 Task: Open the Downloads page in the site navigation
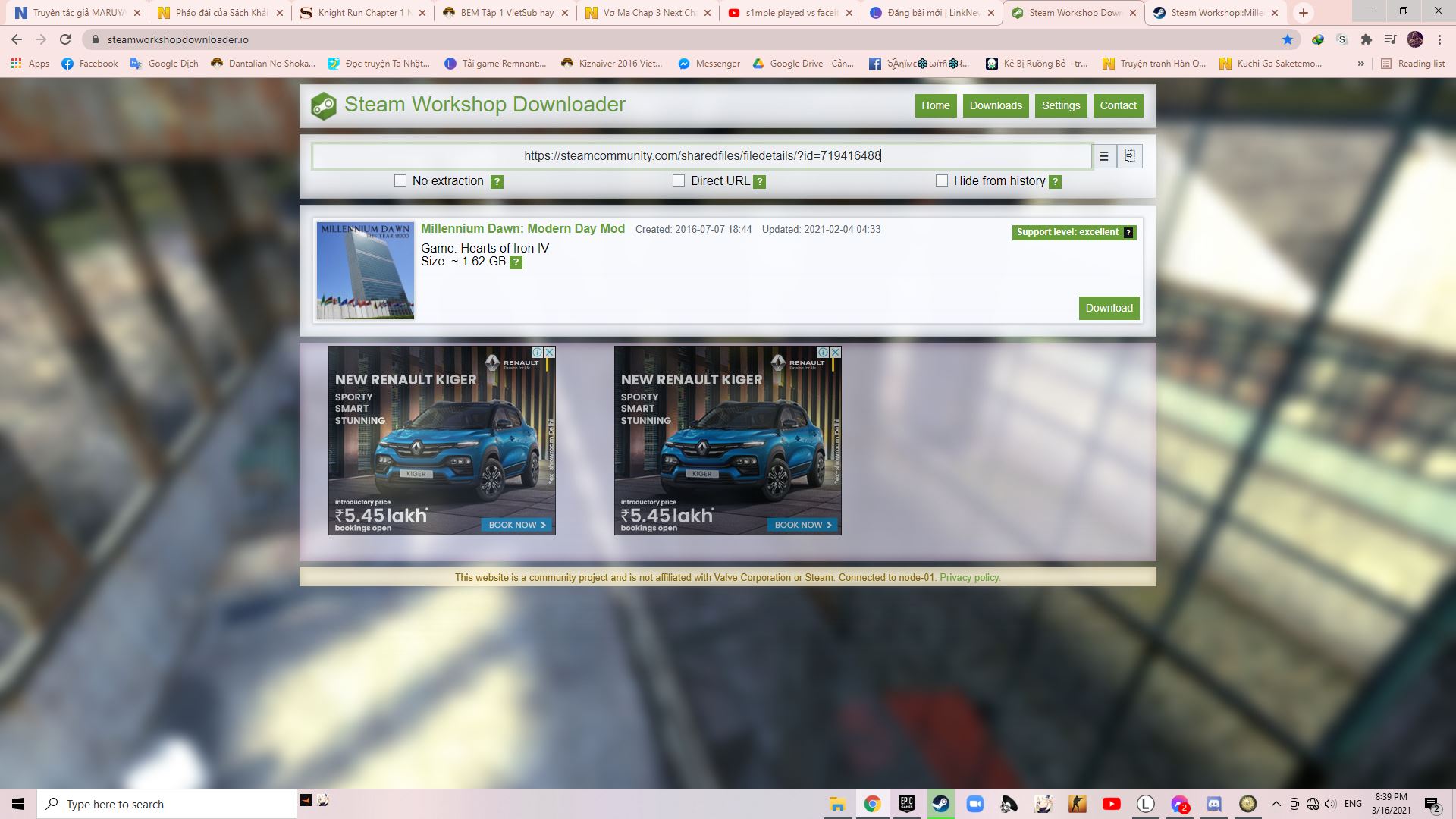996,105
